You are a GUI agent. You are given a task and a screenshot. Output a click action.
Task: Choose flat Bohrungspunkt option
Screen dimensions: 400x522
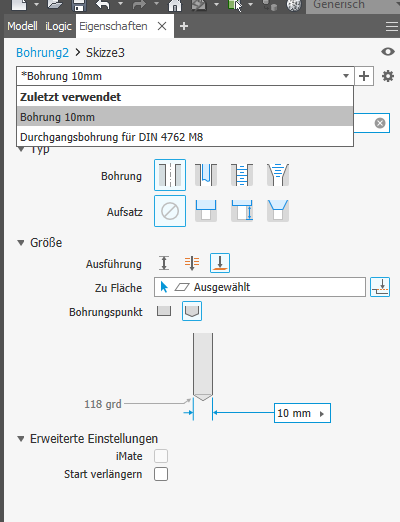click(164, 311)
